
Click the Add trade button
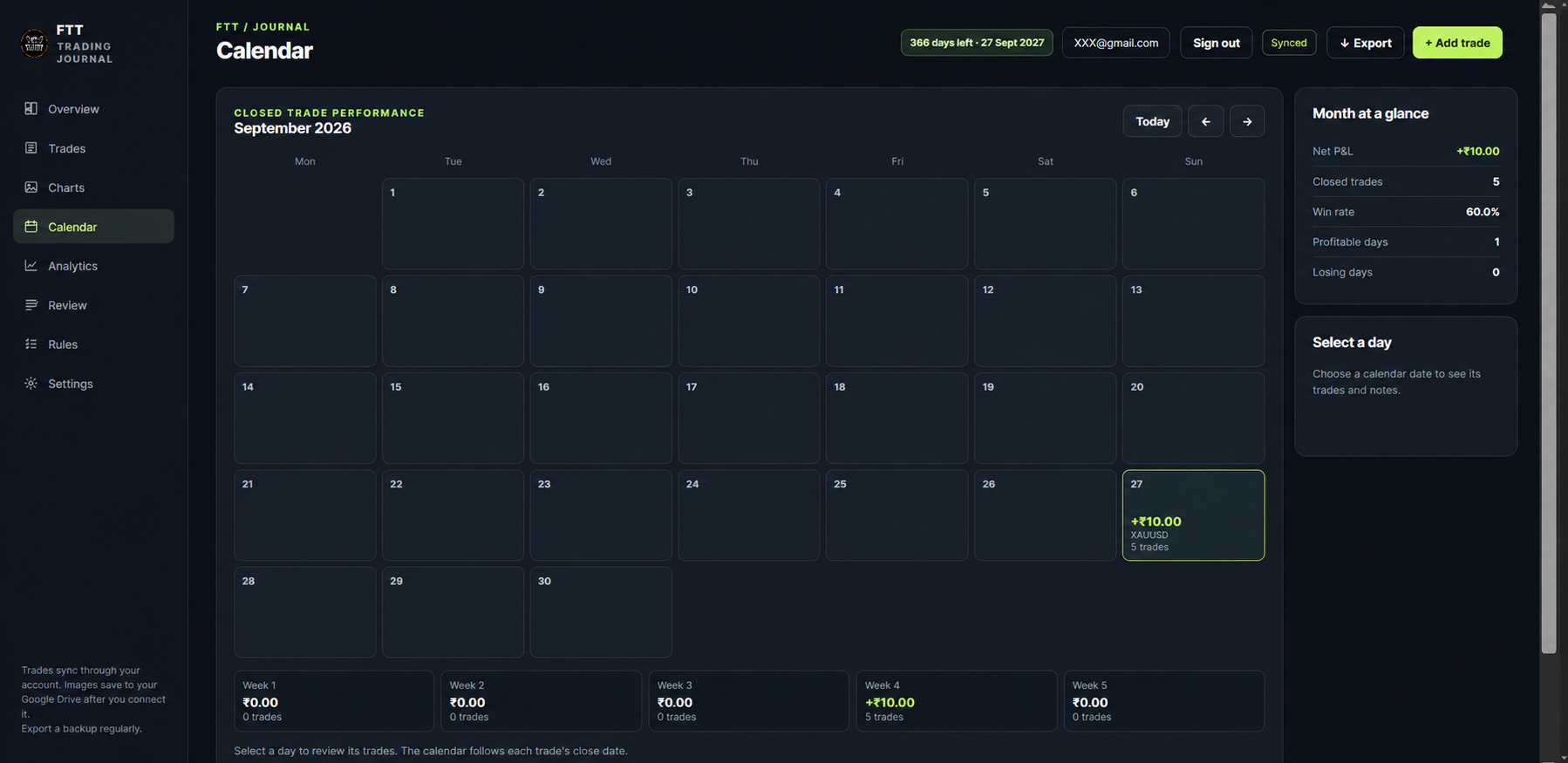(1457, 43)
